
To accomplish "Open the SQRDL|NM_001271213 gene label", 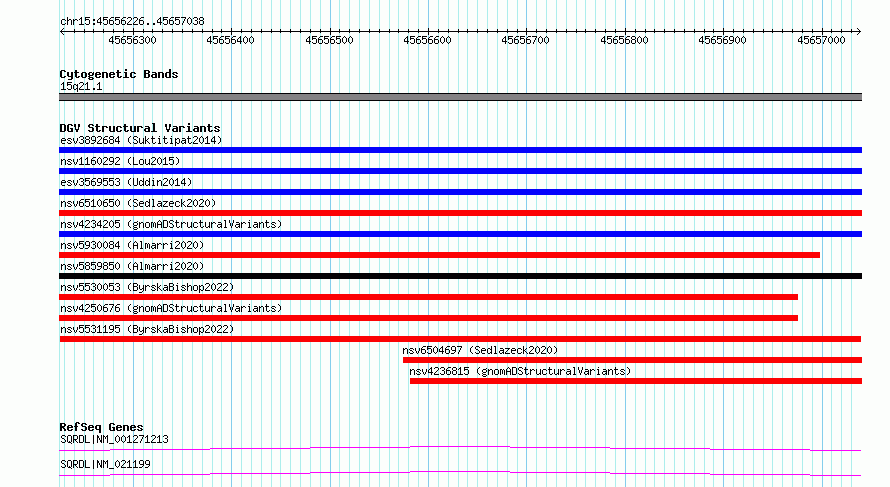I will click(114, 439).
